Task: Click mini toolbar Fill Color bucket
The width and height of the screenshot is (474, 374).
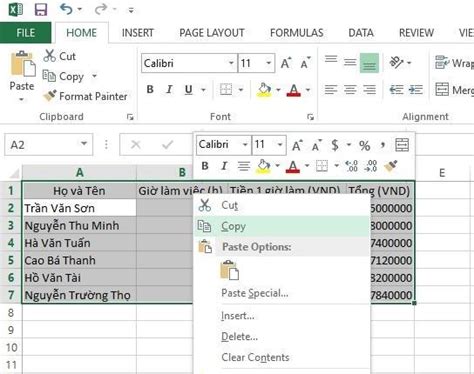Action: (263, 166)
